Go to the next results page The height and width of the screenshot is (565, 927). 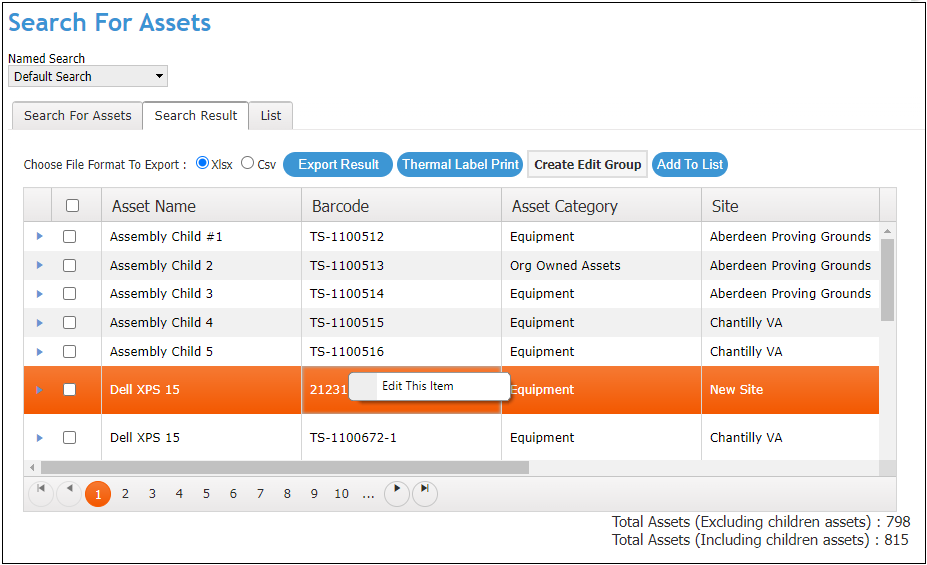click(397, 493)
